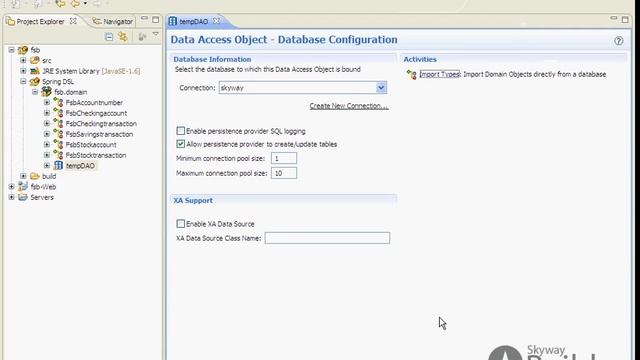Viewport: 640px width, 360px height.
Task: Open help for Database Configuration
Action: coord(619,40)
